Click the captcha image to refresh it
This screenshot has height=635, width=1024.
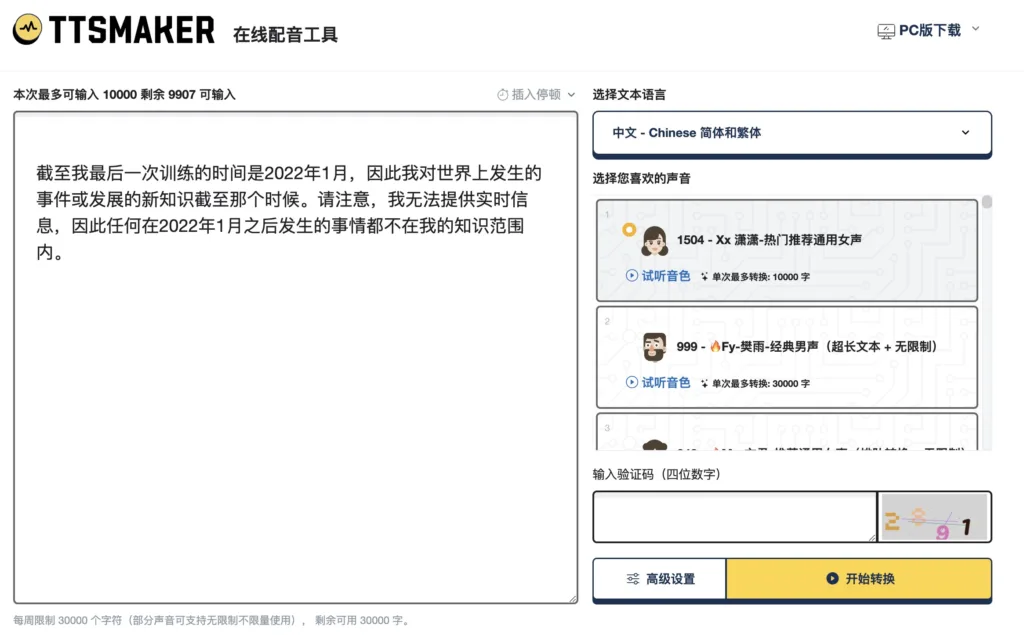pyautogui.click(x=934, y=517)
